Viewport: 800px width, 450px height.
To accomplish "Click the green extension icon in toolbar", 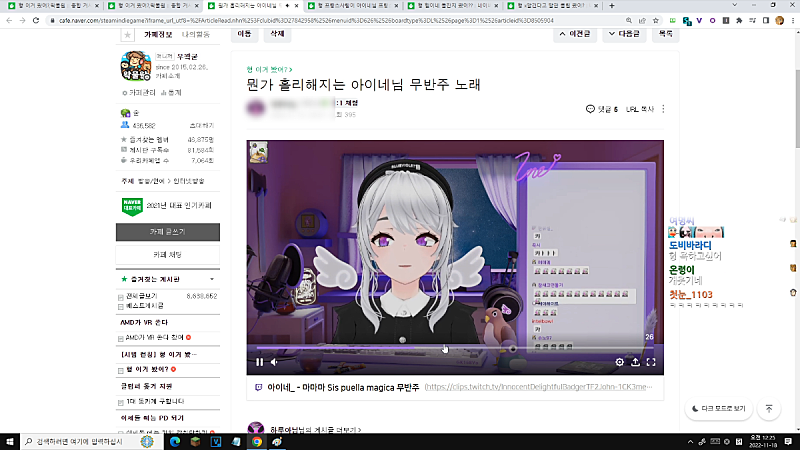I will [673, 20].
